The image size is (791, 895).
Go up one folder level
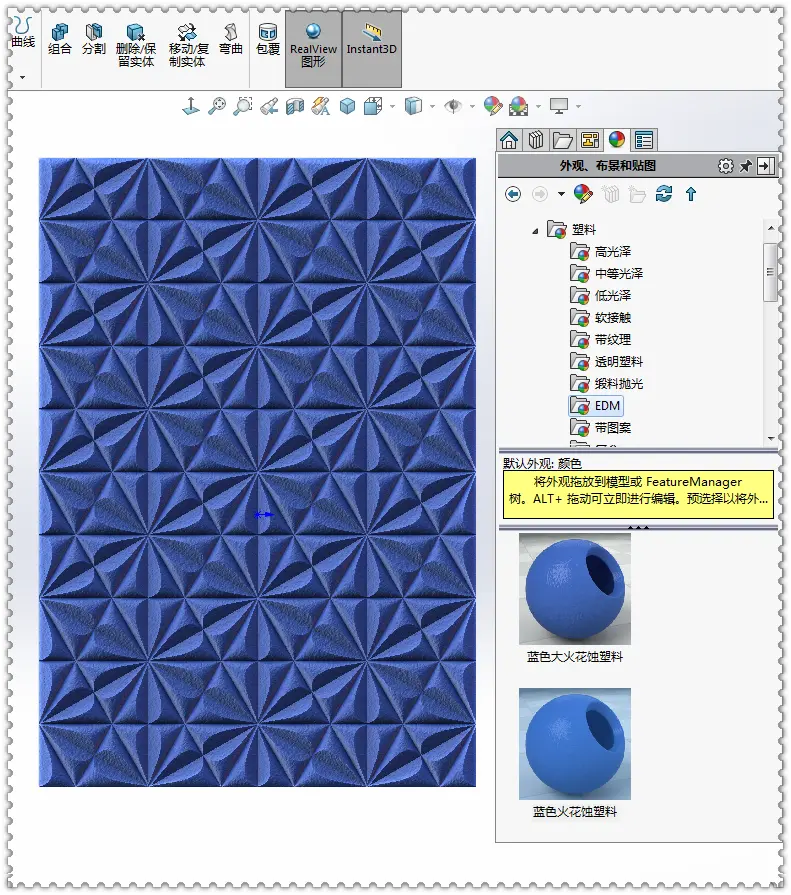[x=691, y=195]
